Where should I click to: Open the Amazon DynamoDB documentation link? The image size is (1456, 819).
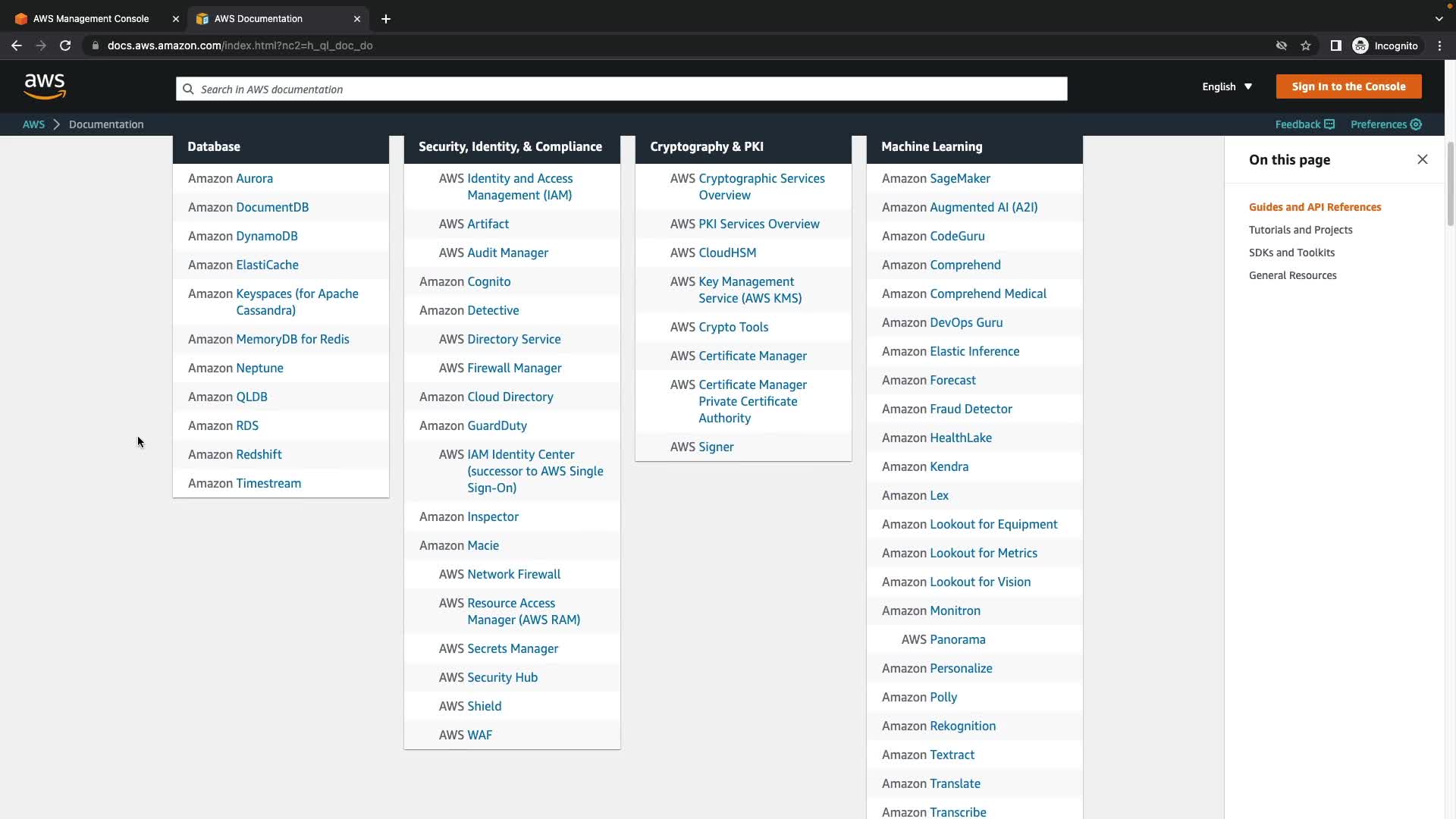[266, 236]
